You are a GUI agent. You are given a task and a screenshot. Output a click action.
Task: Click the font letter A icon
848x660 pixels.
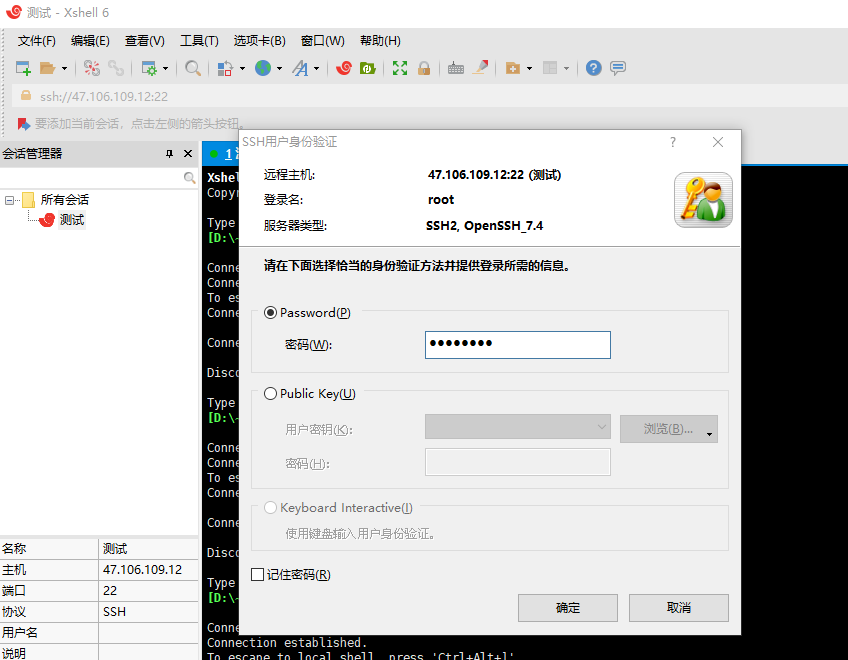pos(300,68)
